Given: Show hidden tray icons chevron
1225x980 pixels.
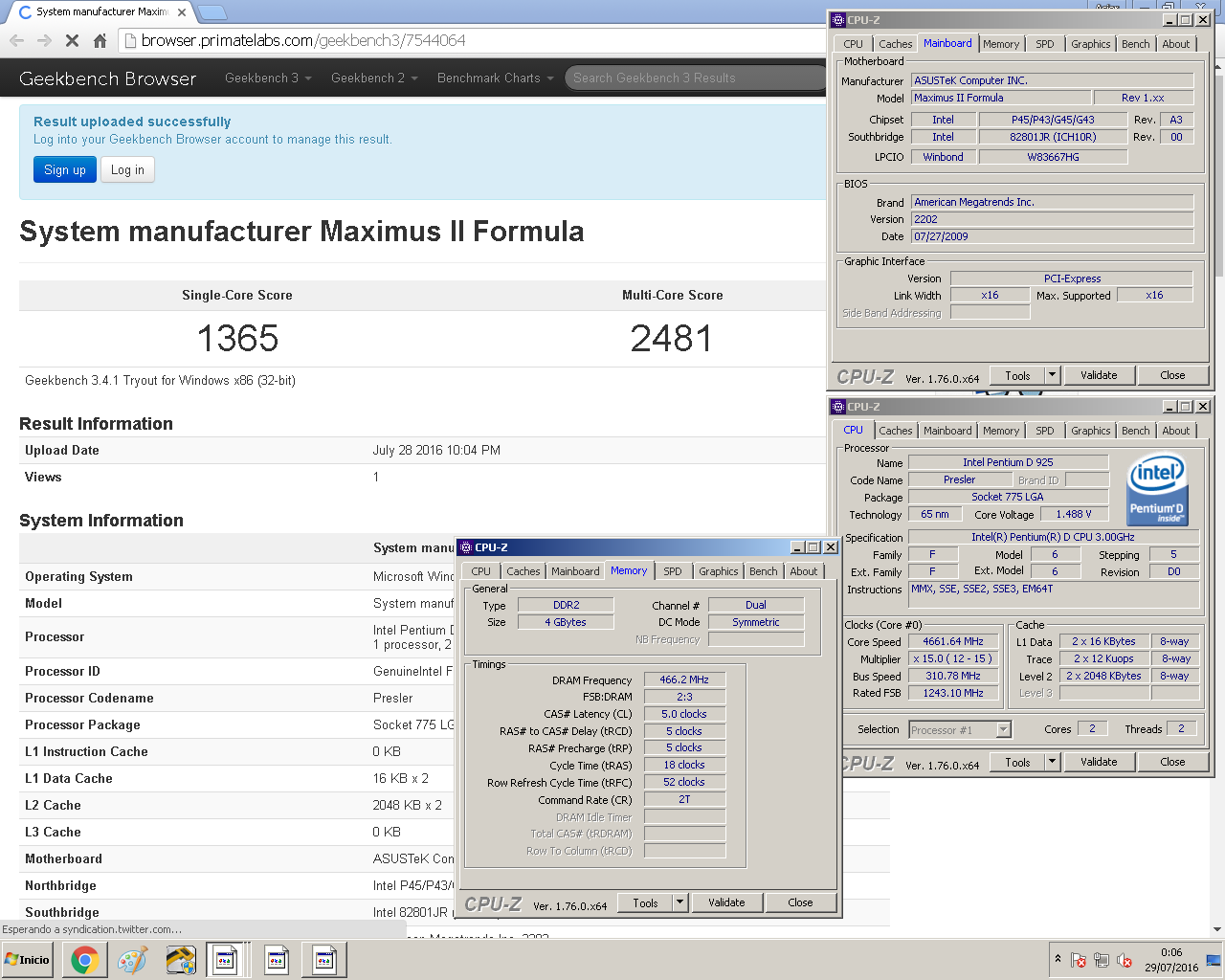Looking at the screenshot, I should pyautogui.click(x=1058, y=959).
